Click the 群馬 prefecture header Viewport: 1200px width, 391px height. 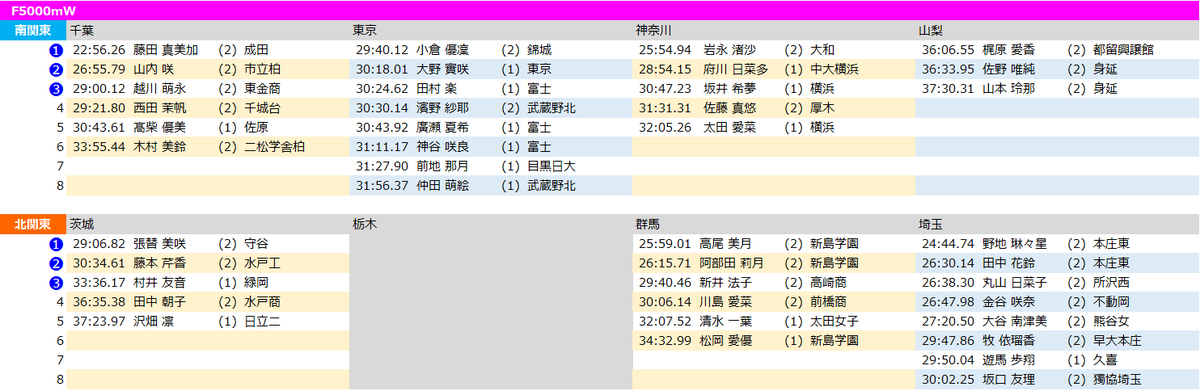[648, 225]
